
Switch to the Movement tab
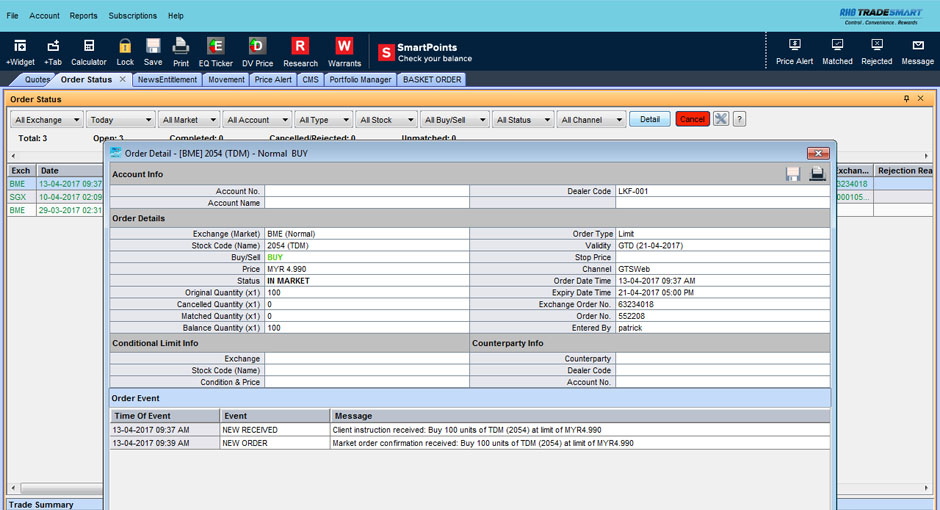226,79
